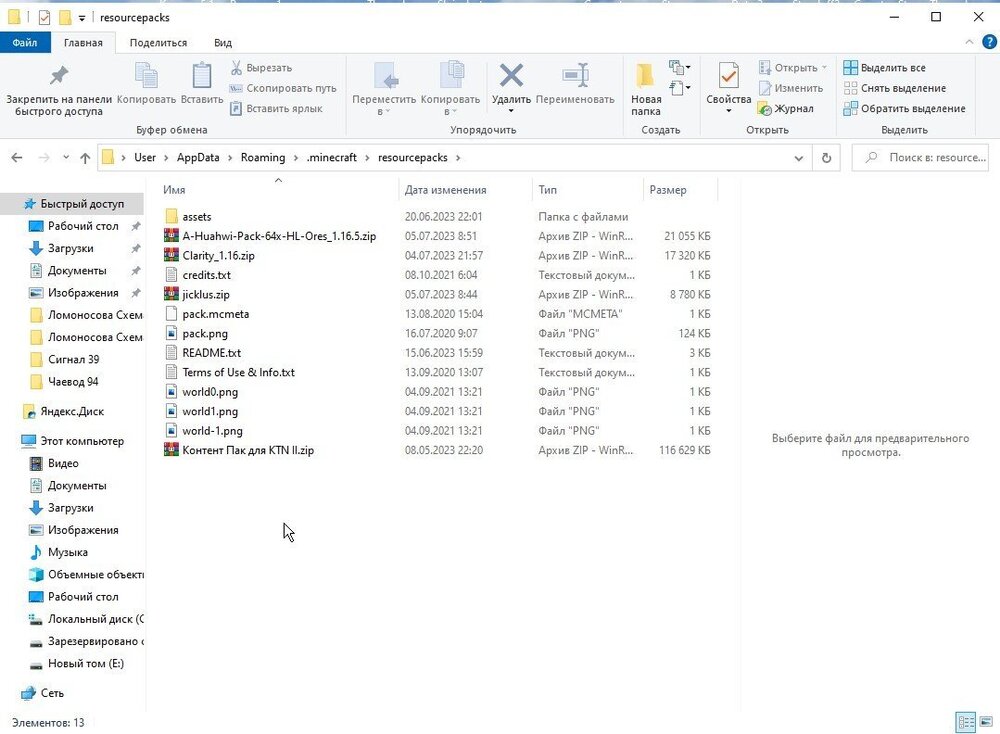Click Обратить выделение

click(904, 108)
